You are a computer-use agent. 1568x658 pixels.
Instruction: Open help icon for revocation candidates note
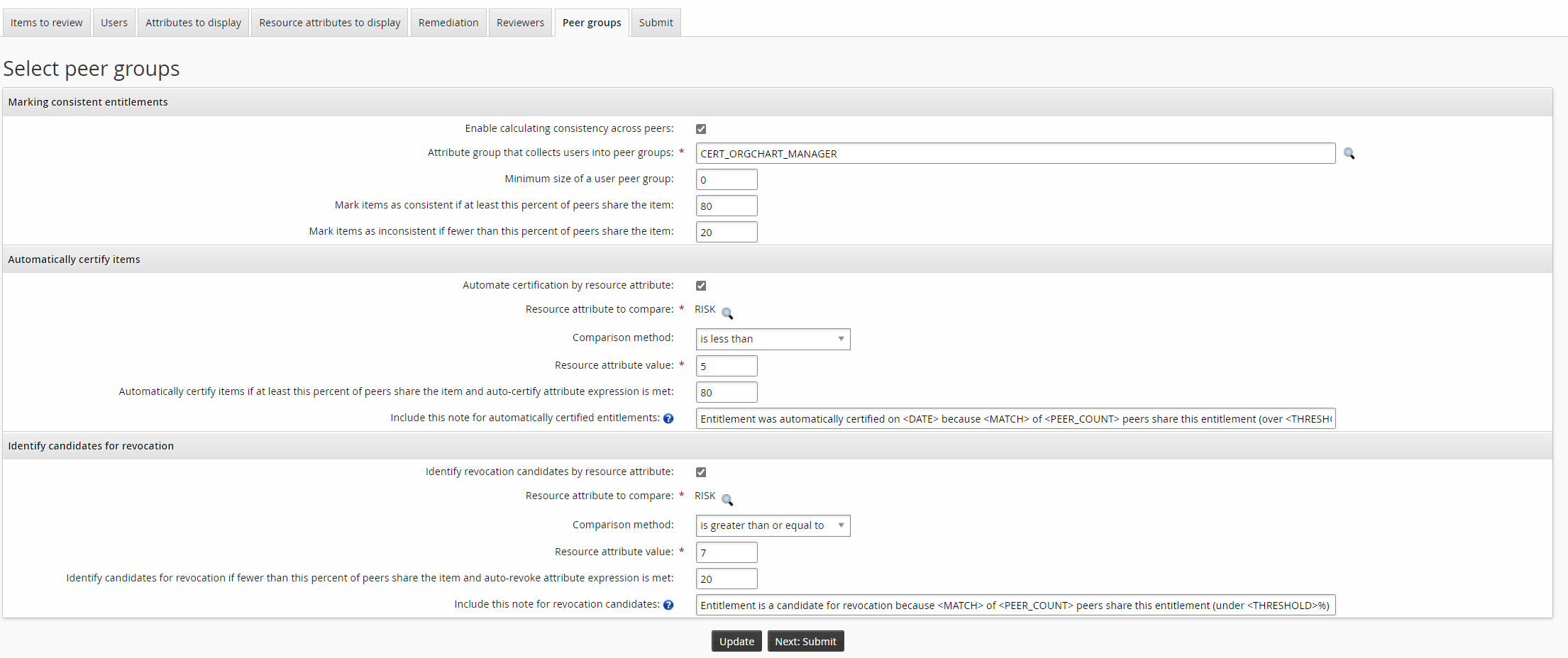[x=668, y=605]
